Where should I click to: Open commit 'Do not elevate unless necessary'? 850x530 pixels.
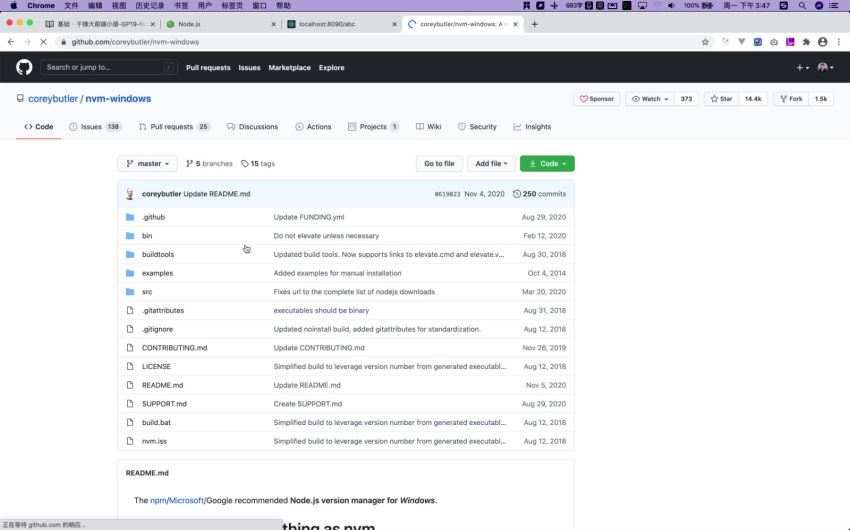tap(326, 236)
